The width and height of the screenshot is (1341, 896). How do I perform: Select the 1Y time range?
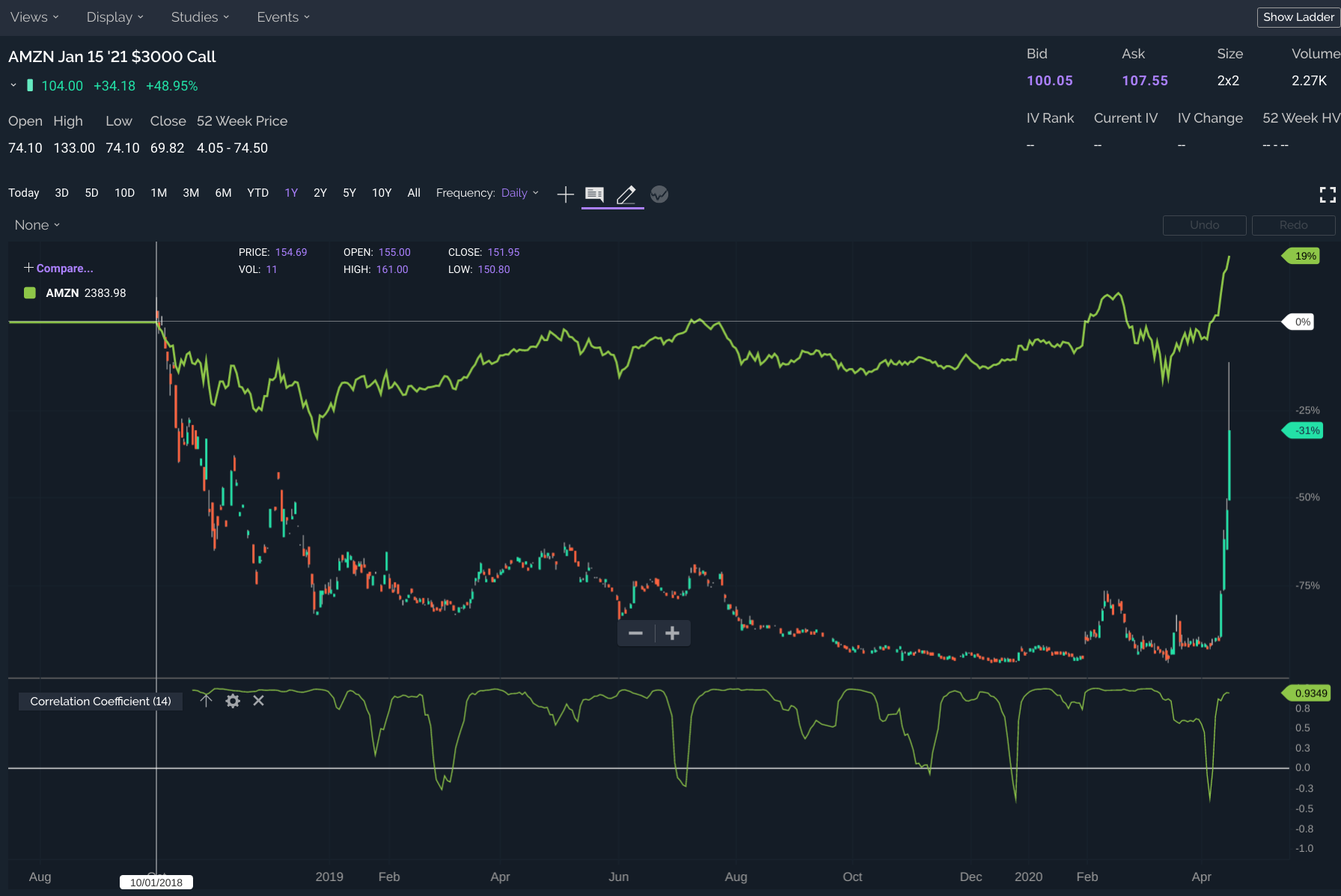291,193
